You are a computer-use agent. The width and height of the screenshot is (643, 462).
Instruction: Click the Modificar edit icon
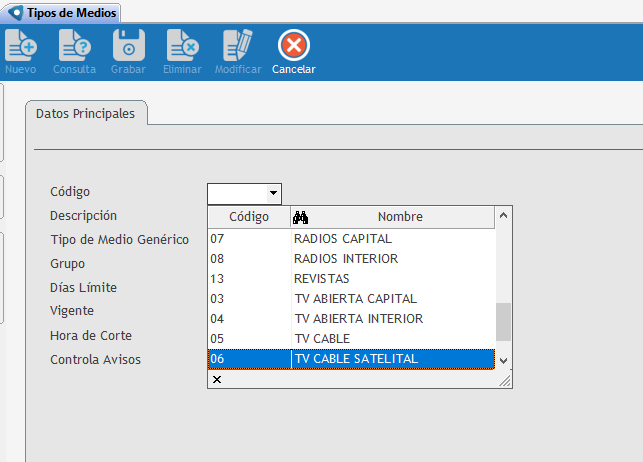pos(237,46)
